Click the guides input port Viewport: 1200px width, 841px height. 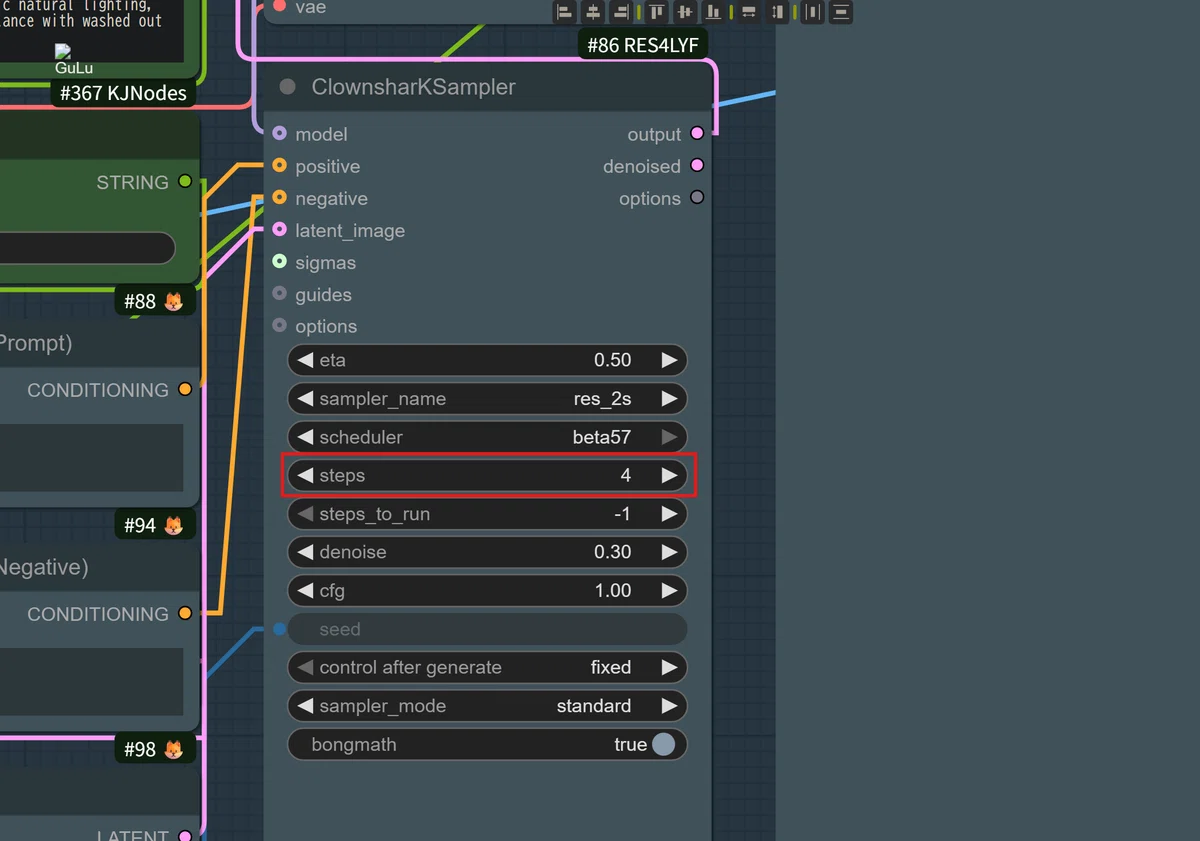tap(279, 294)
